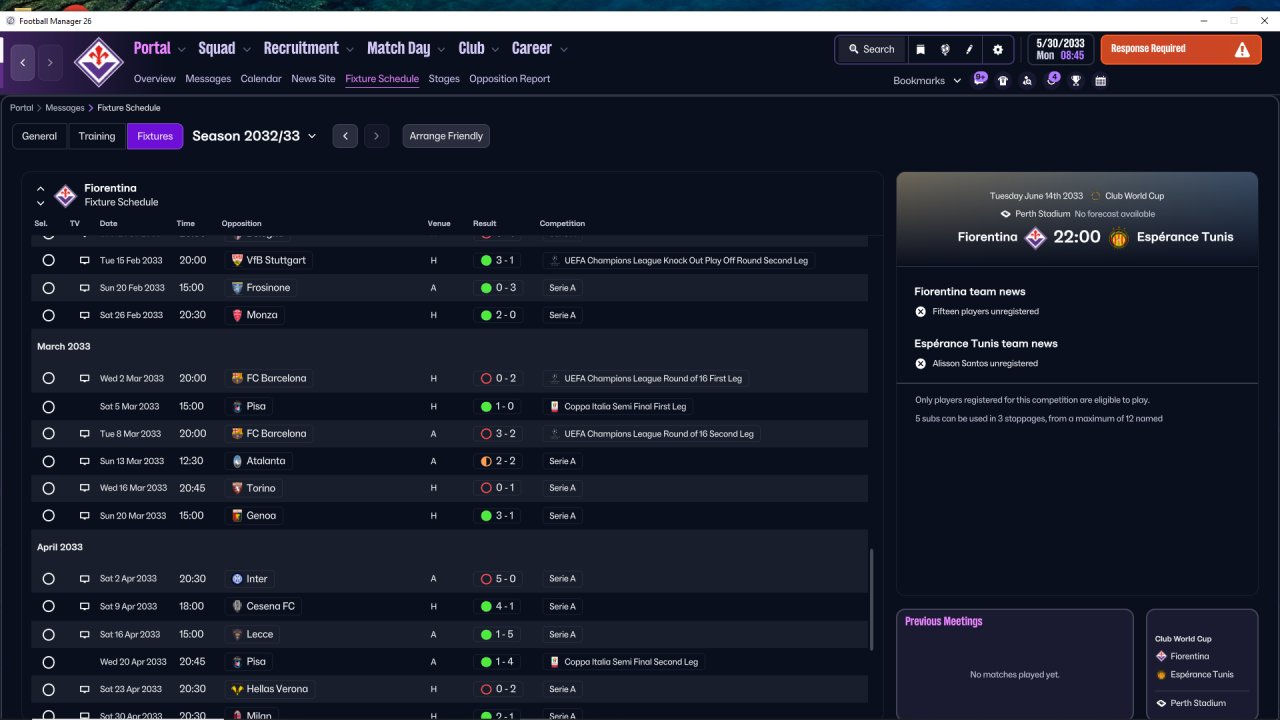Image resolution: width=1280 pixels, height=720 pixels.
Task: Click TV icon for Atalanta fixture
Action: tap(85, 461)
